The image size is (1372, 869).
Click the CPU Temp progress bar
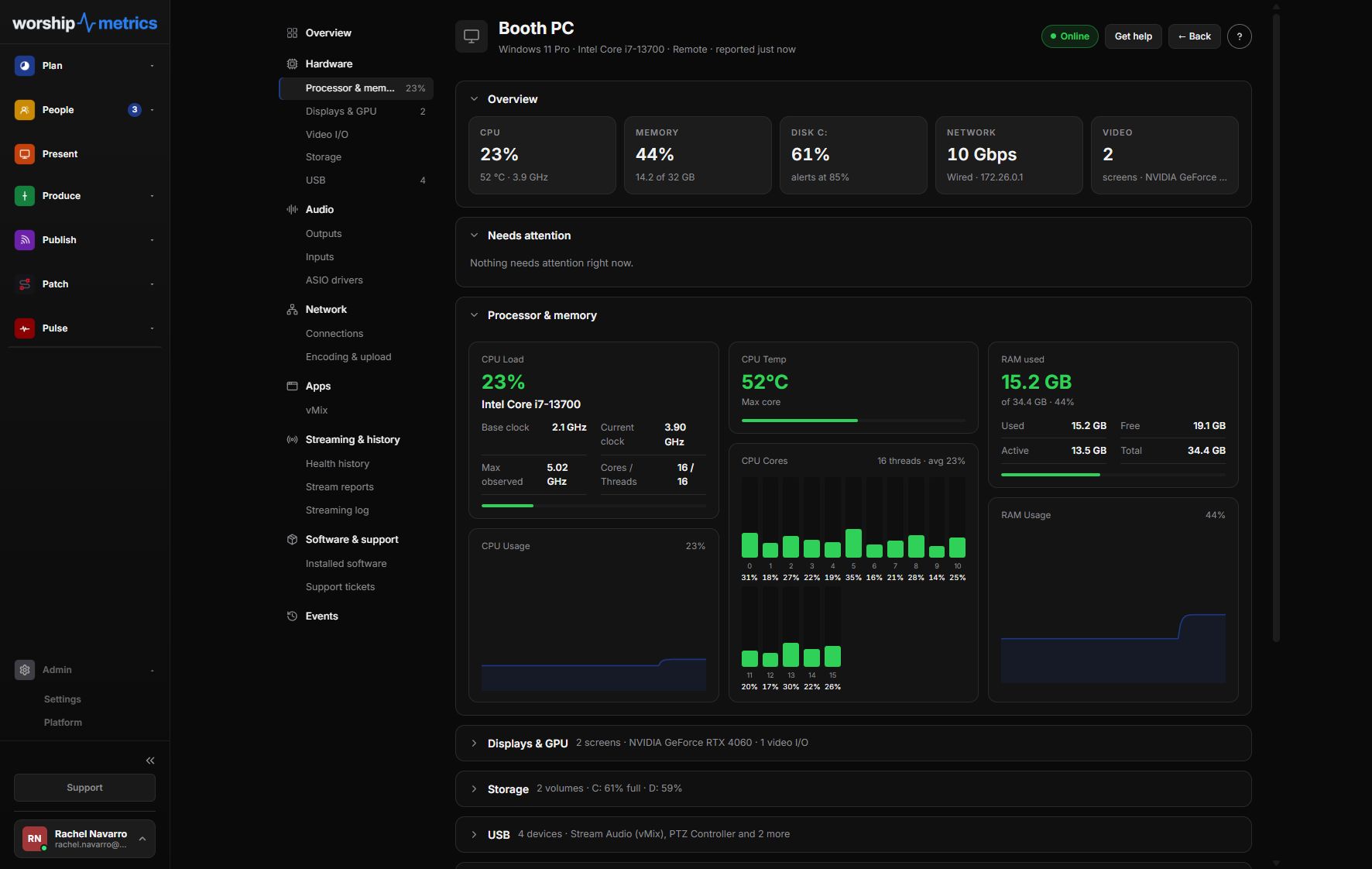click(x=853, y=421)
